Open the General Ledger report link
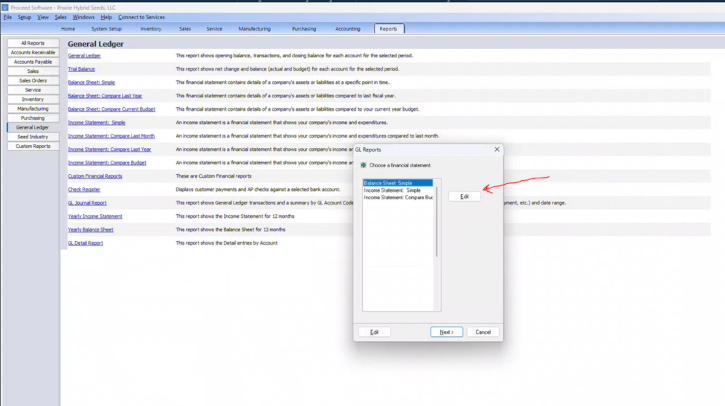725x406 pixels. coord(84,55)
